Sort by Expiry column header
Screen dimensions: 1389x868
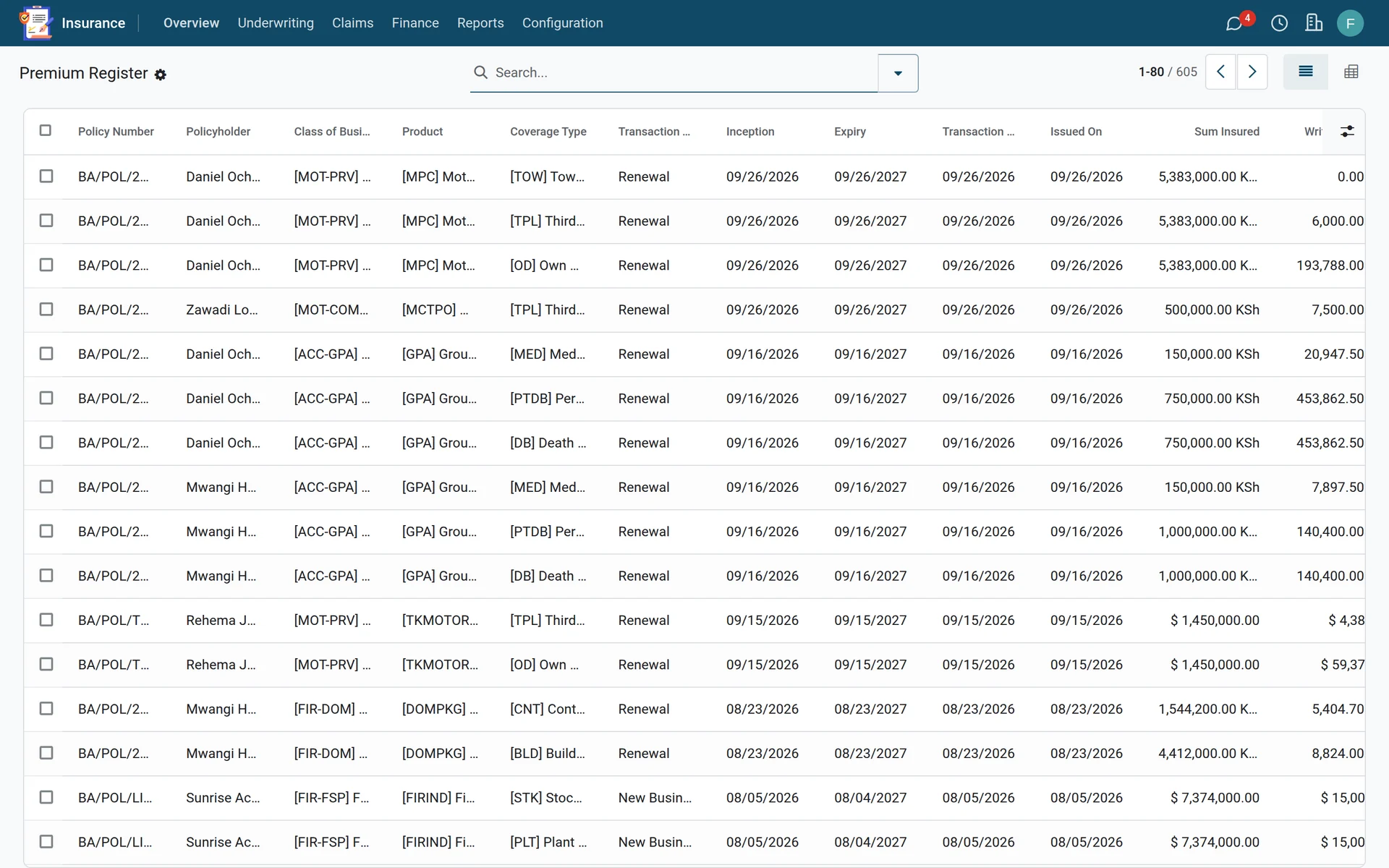pyautogui.click(x=850, y=132)
